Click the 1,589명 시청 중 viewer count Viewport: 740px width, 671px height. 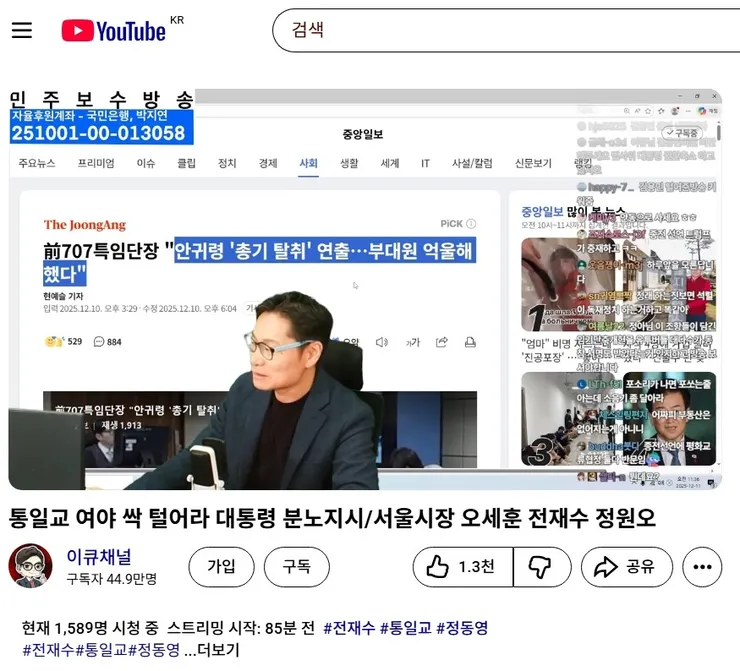(x=90, y=628)
